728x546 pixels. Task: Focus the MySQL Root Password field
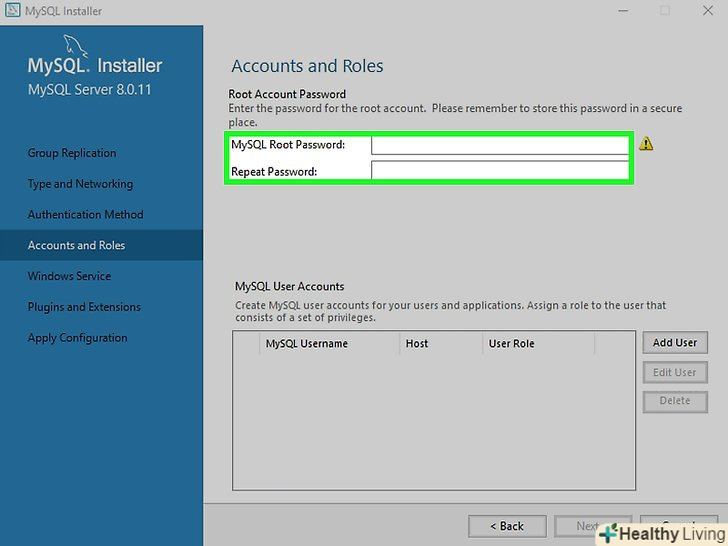500,145
